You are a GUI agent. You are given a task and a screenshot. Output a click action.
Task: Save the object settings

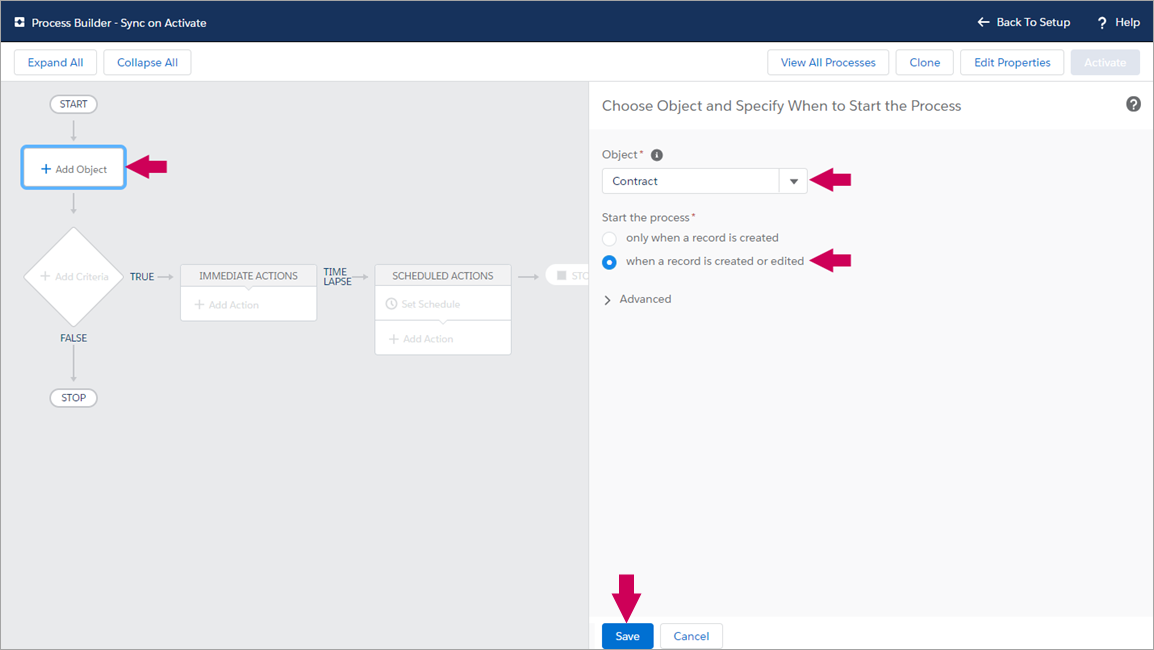tap(627, 636)
